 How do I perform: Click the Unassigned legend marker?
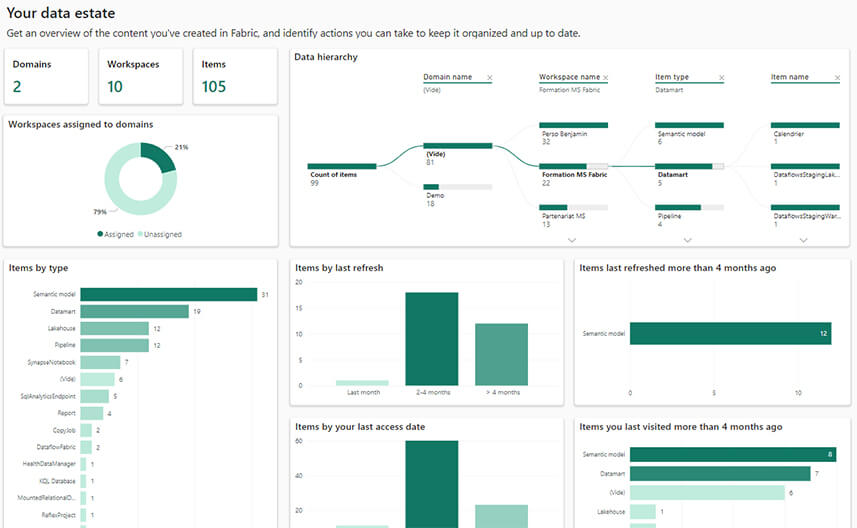[x=141, y=234]
